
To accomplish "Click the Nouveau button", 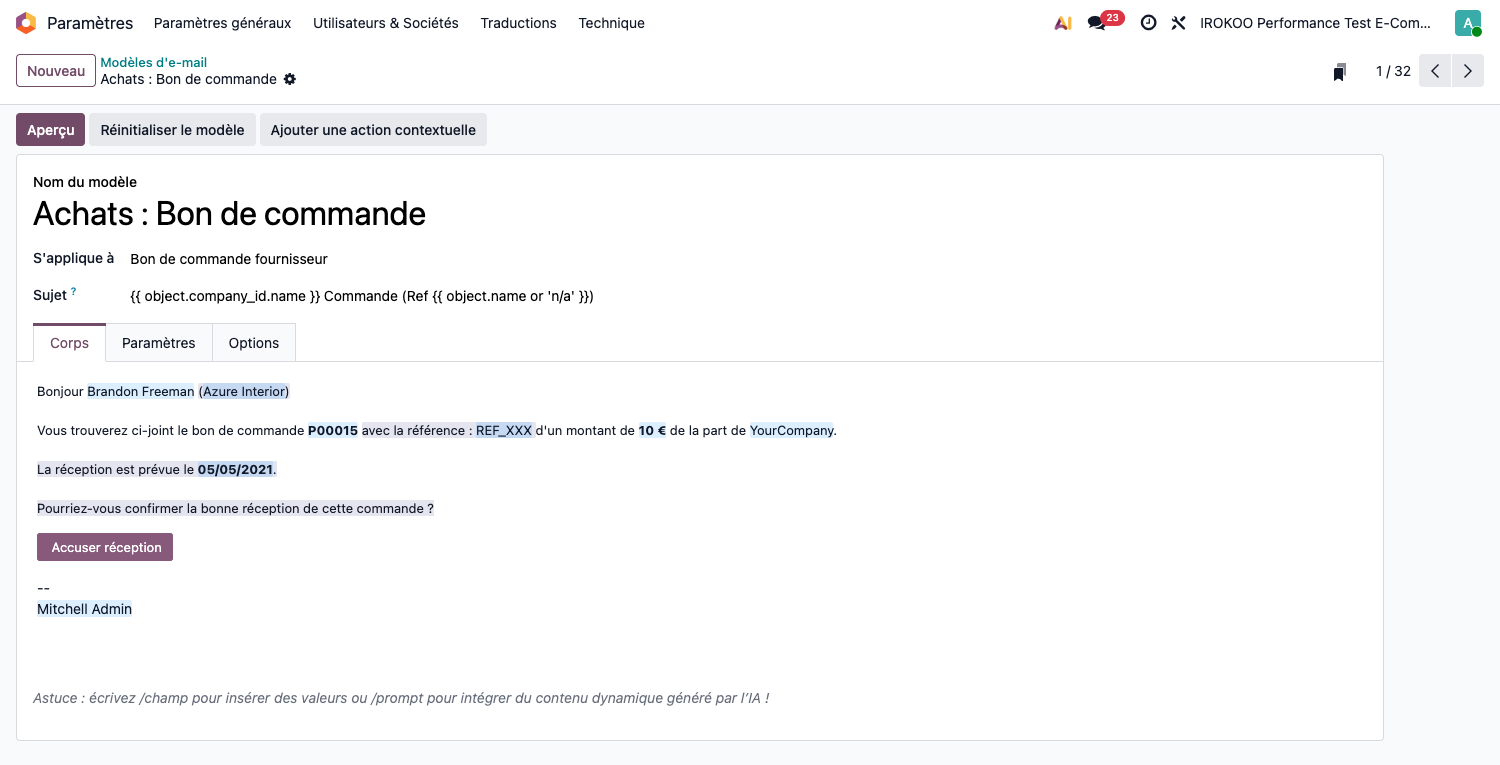I will click(x=56, y=71).
